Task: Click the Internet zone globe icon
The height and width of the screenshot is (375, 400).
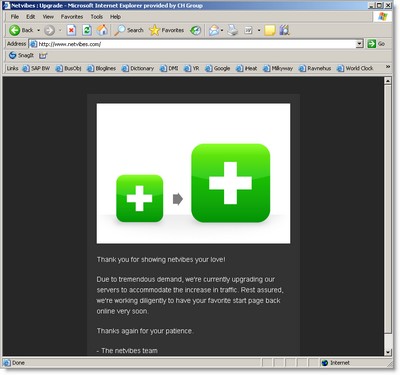Action: pos(325,363)
